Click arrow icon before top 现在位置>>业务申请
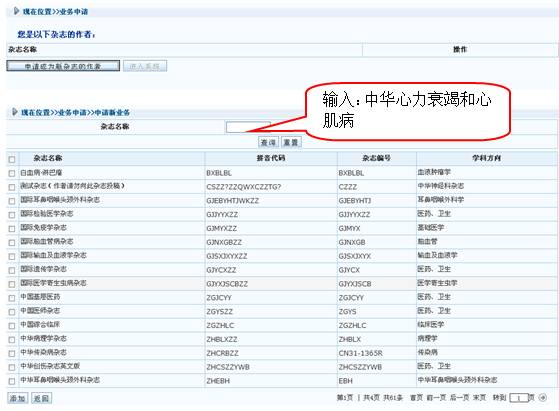Screen dimensions: 559x411 pos(16,11)
